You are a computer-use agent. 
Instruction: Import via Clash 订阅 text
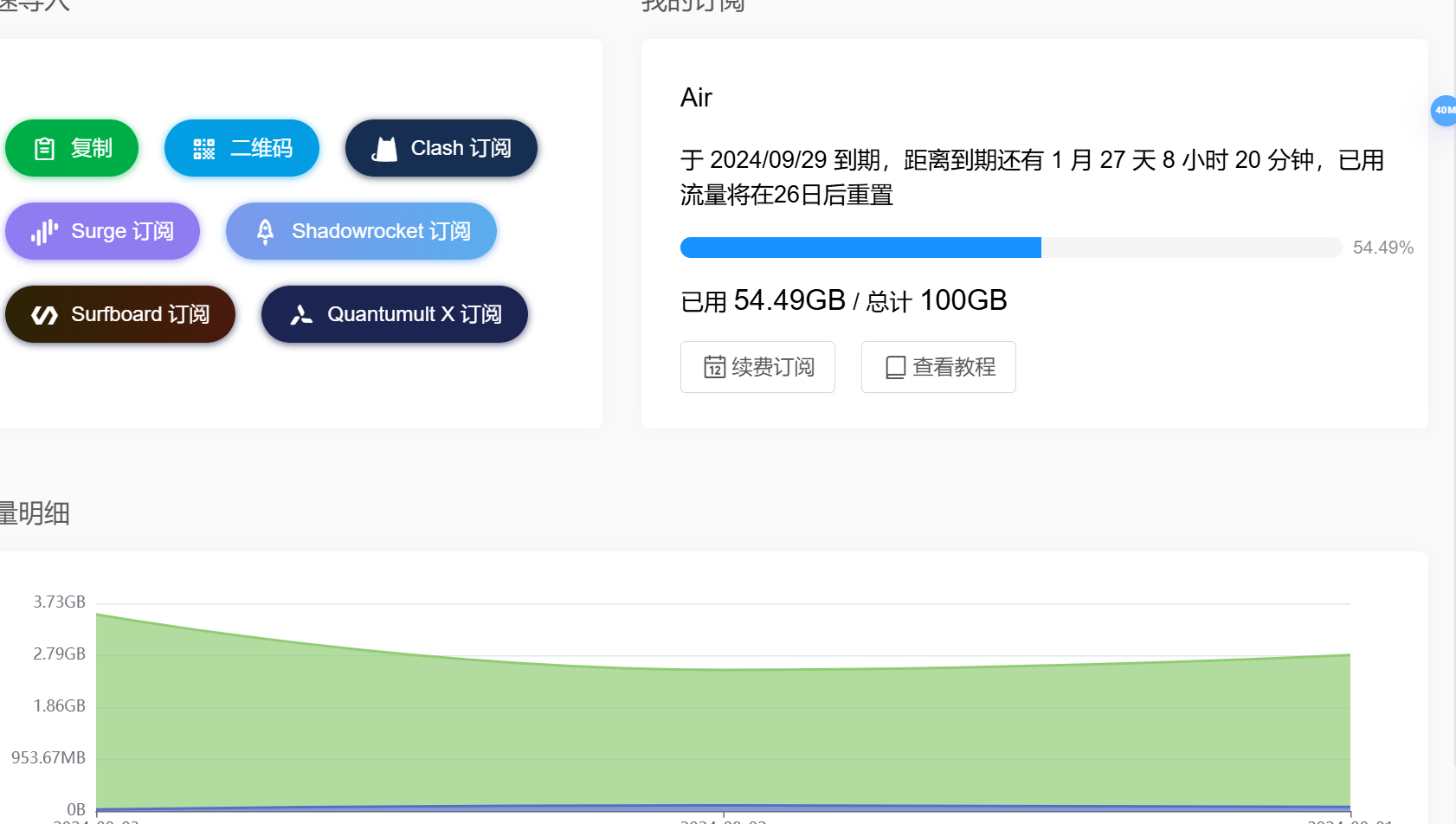[461, 148]
